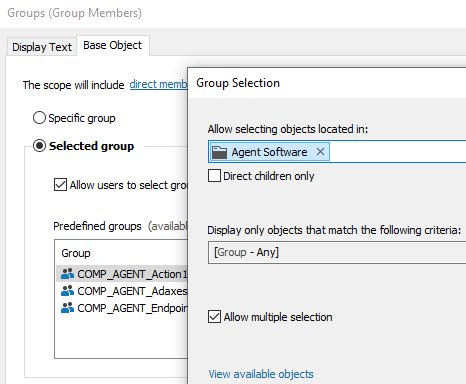
Task: Click the Agent Software location label
Action: (x=269, y=152)
